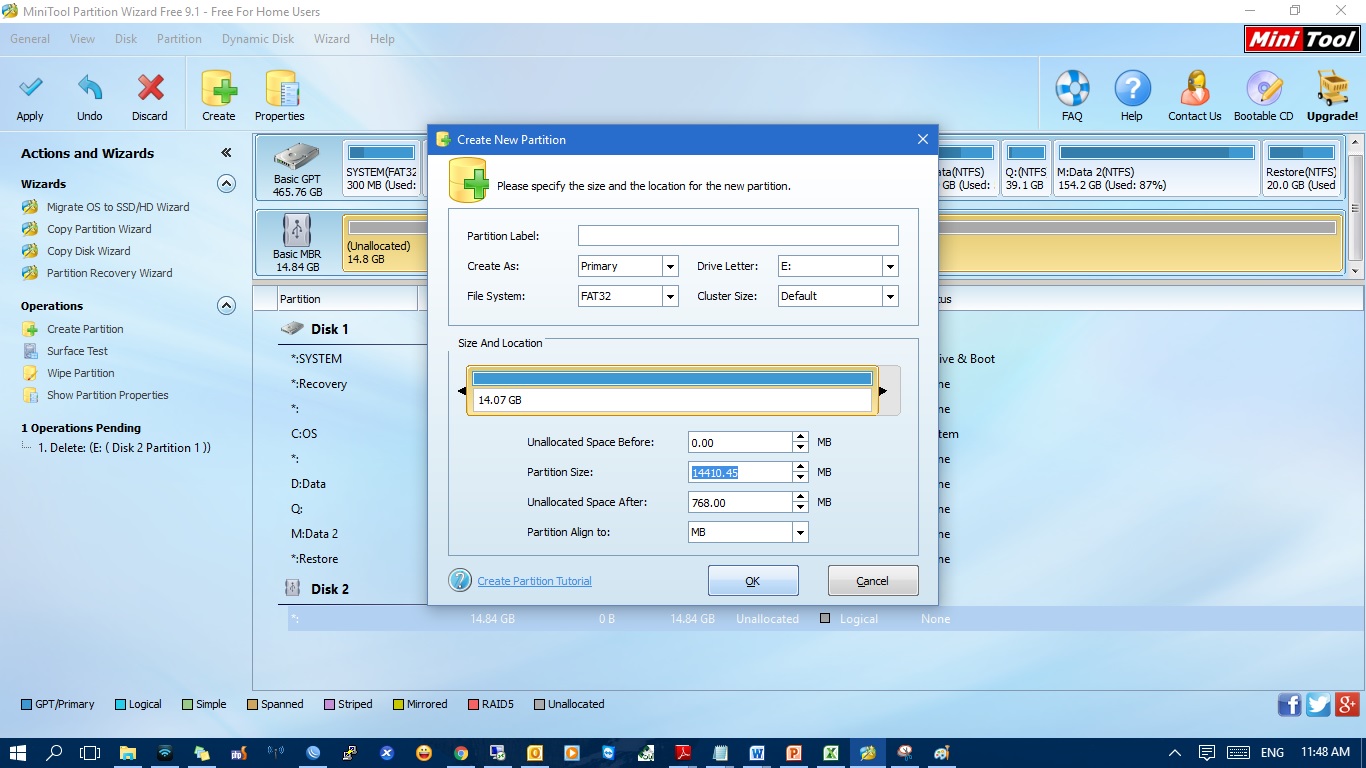
Task: Open Windows Start menu
Action: 18,752
